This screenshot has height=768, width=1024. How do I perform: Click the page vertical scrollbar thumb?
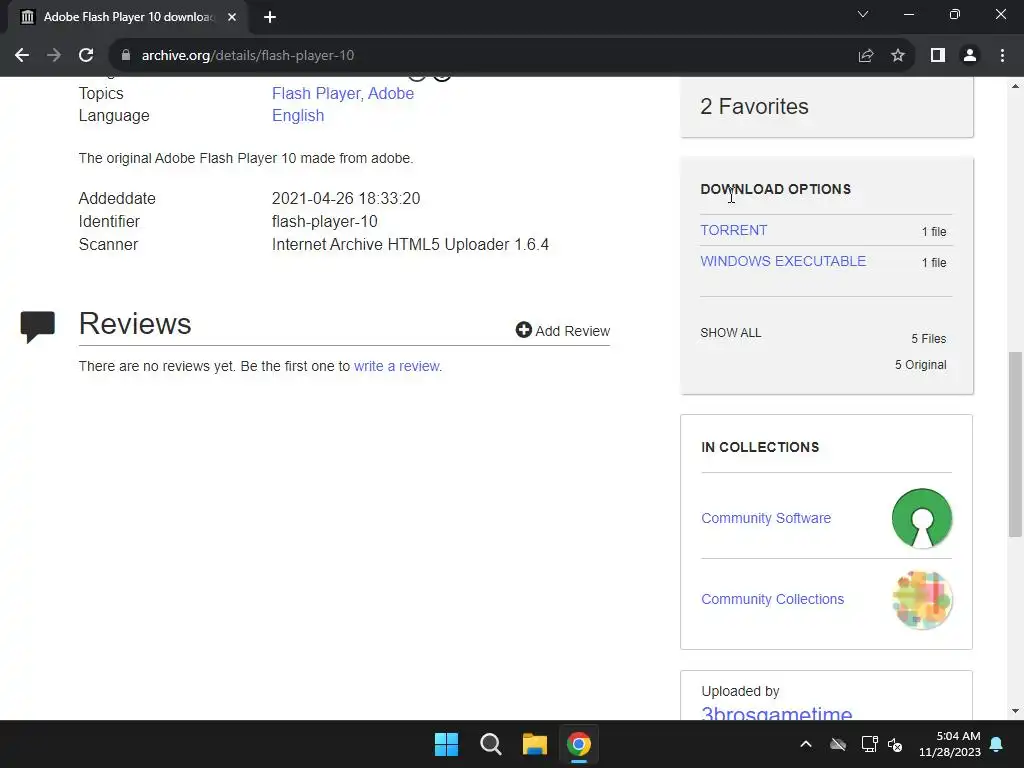click(x=1015, y=444)
